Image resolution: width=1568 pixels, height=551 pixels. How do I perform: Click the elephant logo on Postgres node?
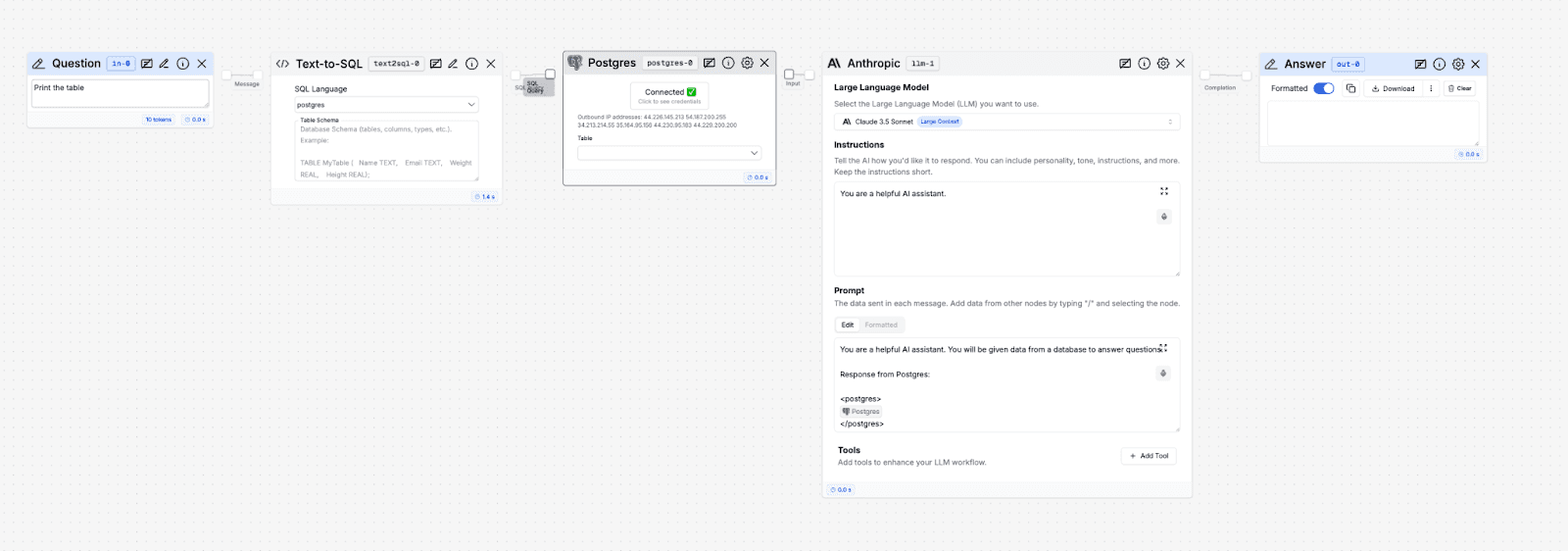click(x=575, y=63)
